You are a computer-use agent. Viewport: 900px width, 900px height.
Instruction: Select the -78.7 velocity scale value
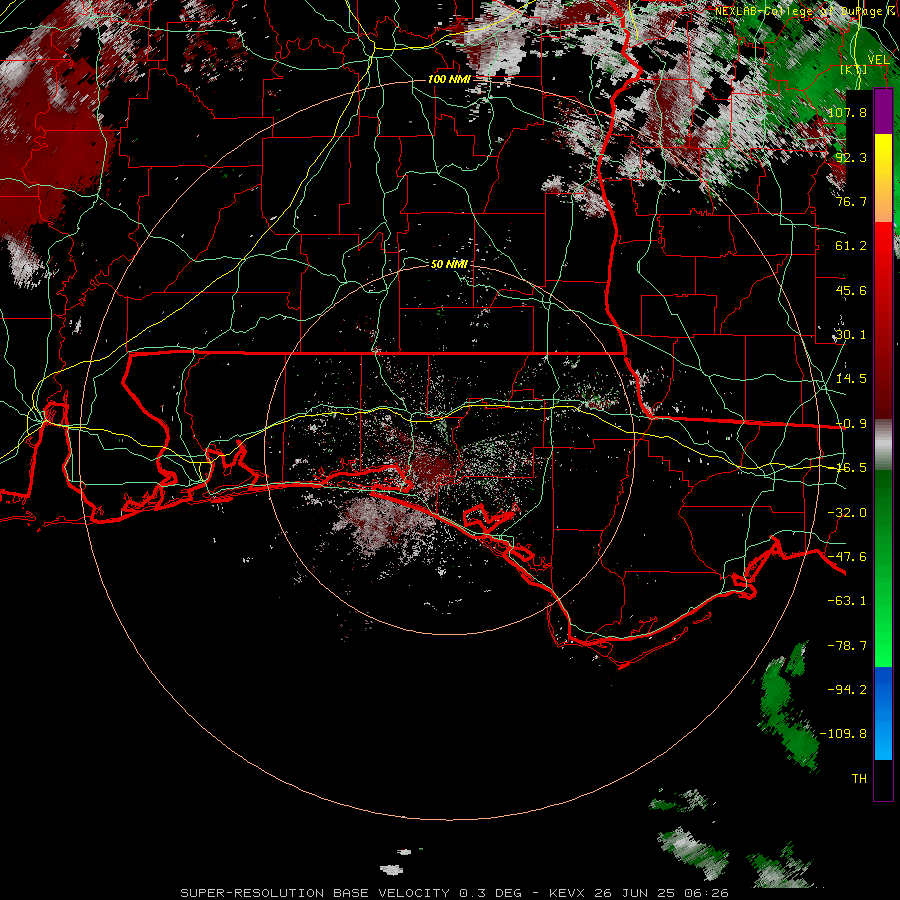click(847, 646)
